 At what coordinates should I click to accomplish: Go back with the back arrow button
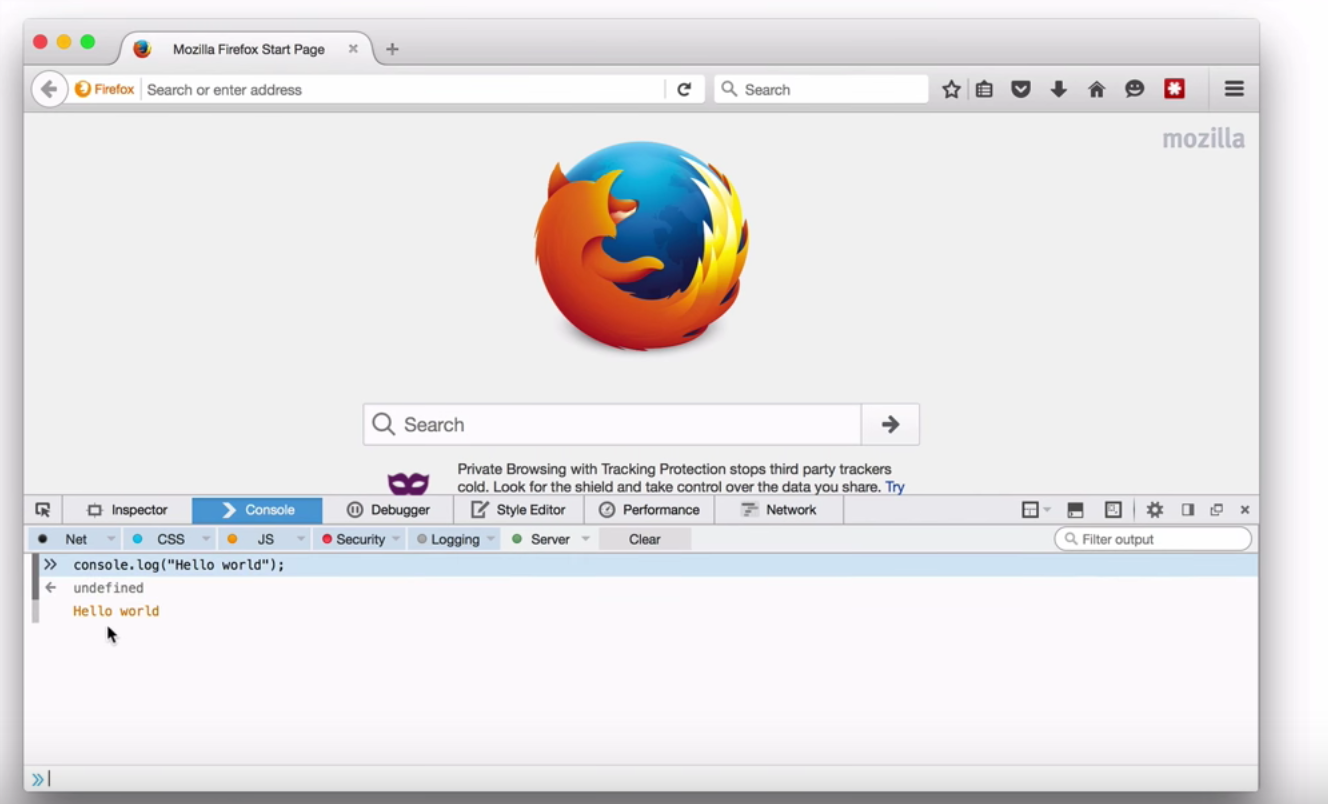(48, 89)
